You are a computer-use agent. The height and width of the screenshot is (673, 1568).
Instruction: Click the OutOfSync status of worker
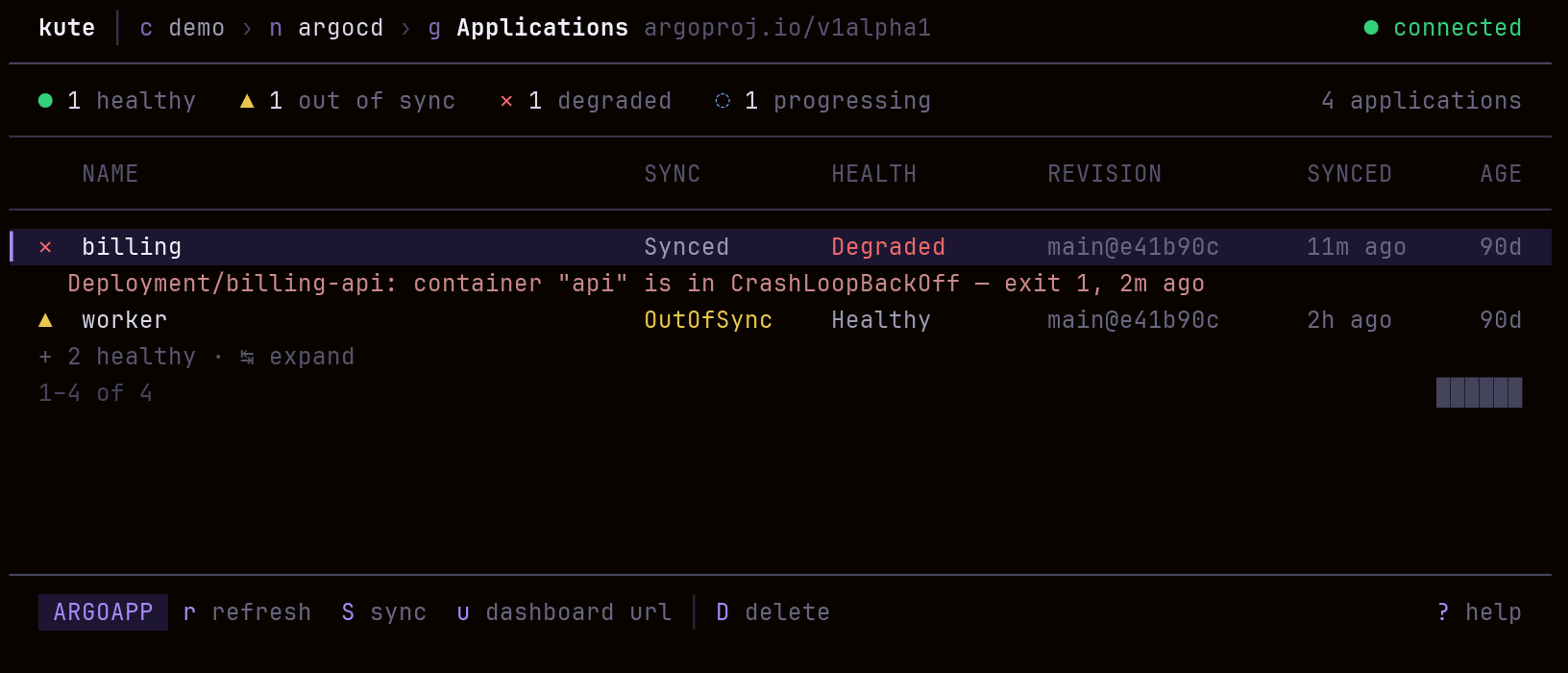pos(708,320)
